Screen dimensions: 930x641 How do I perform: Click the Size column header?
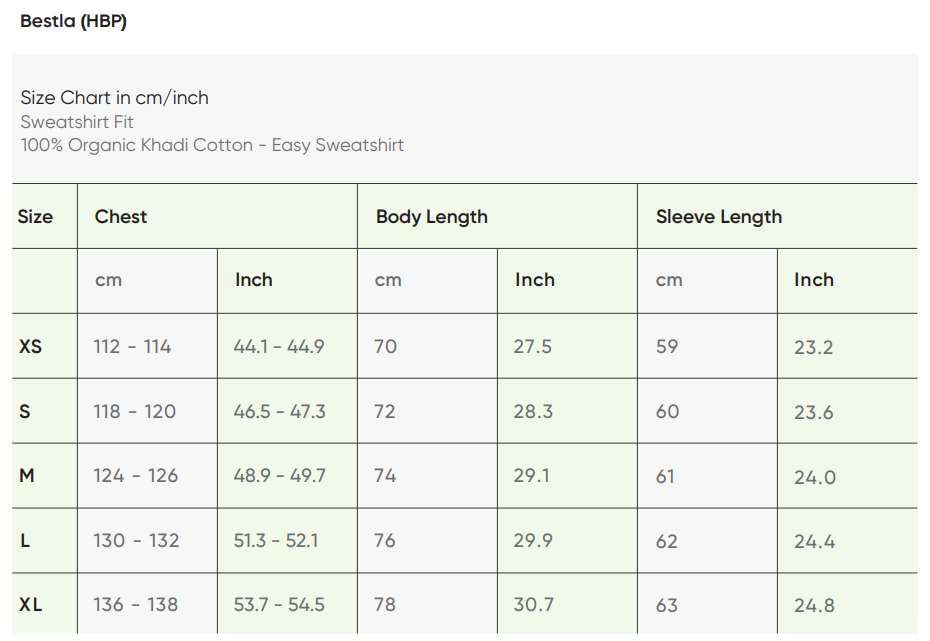(x=35, y=217)
